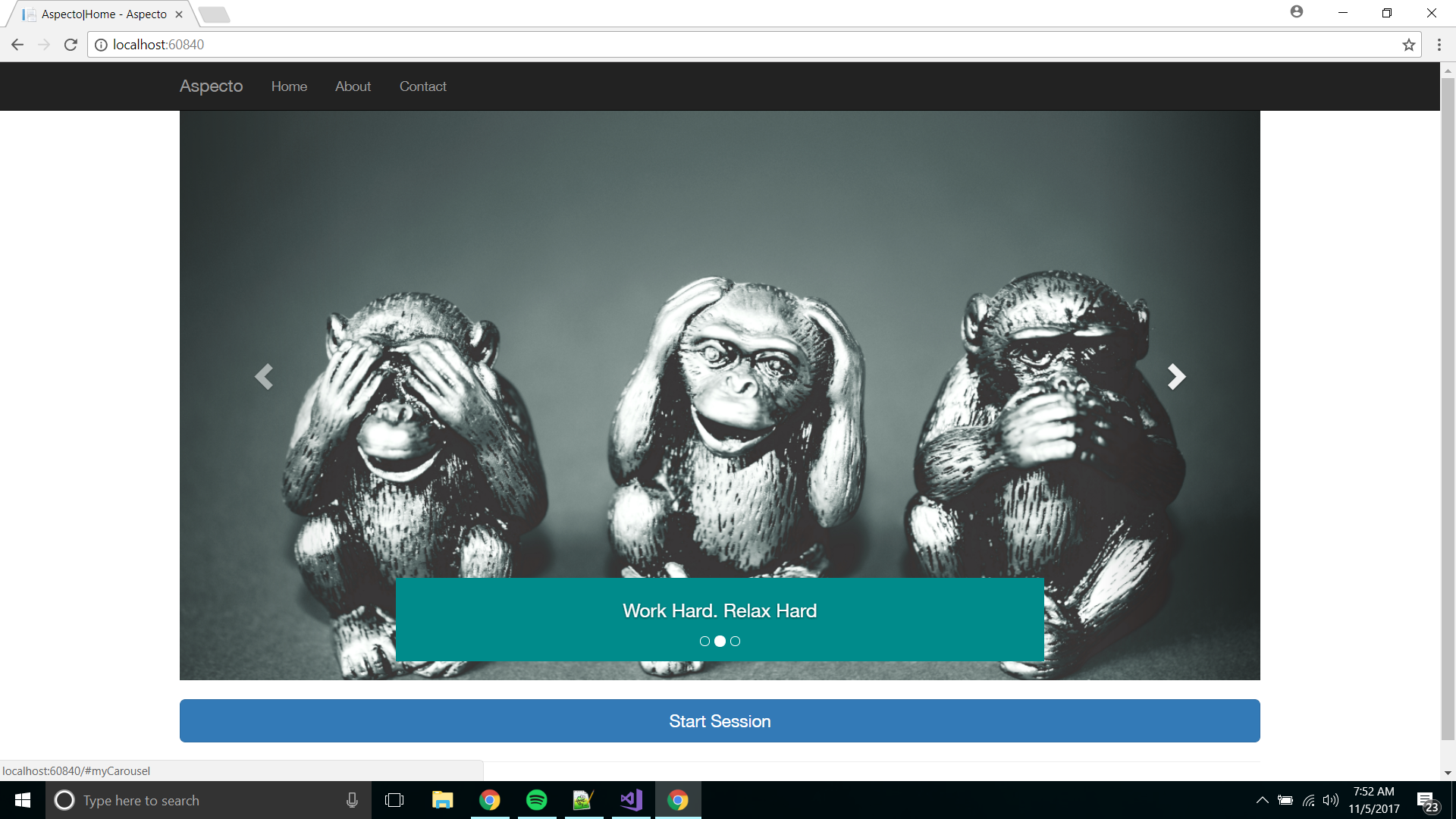Screen dimensions: 1456x819
Task: Expand hidden system tray icons
Action: click(x=1262, y=800)
